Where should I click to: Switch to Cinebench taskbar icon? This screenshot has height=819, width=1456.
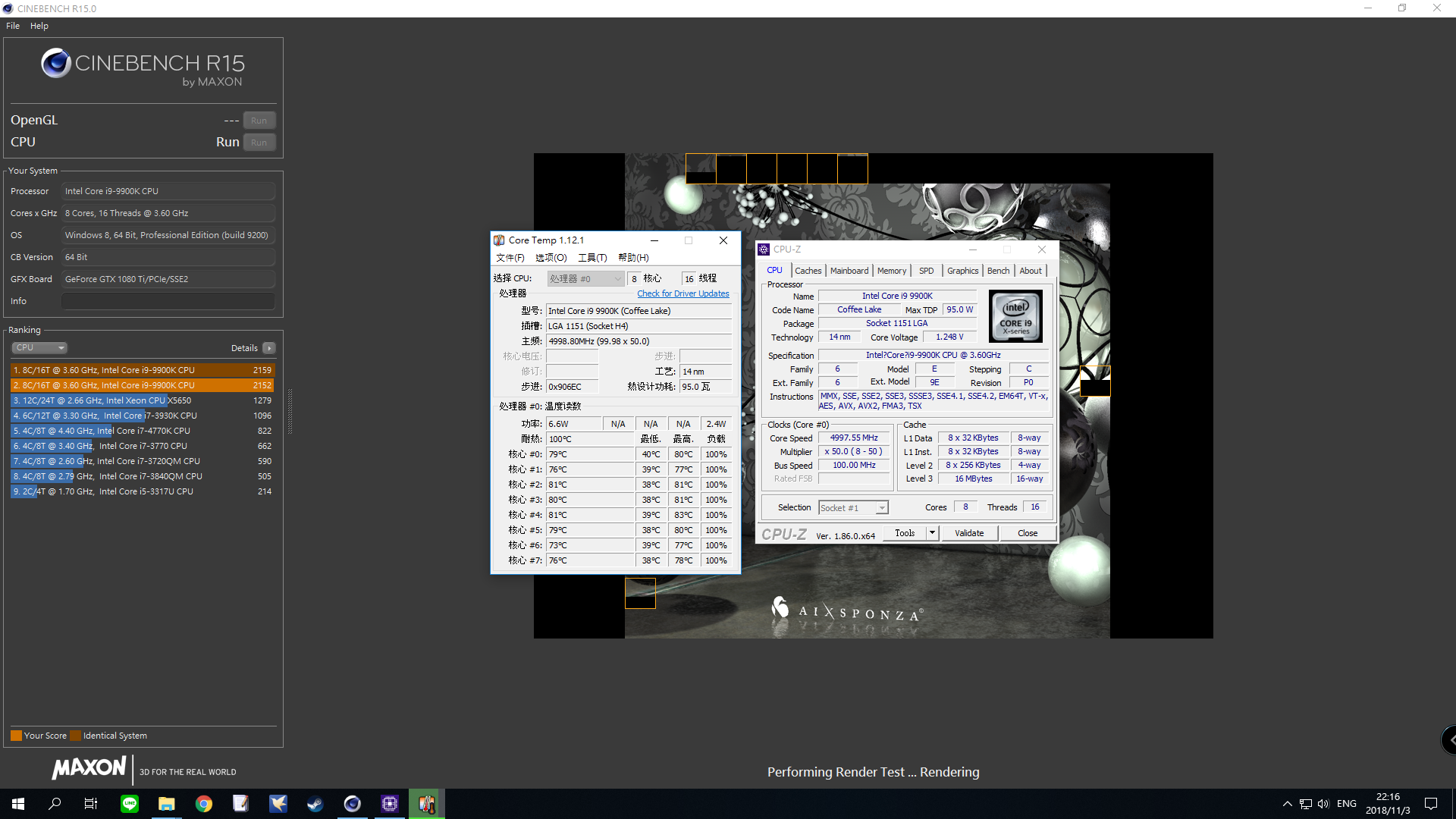(353, 804)
